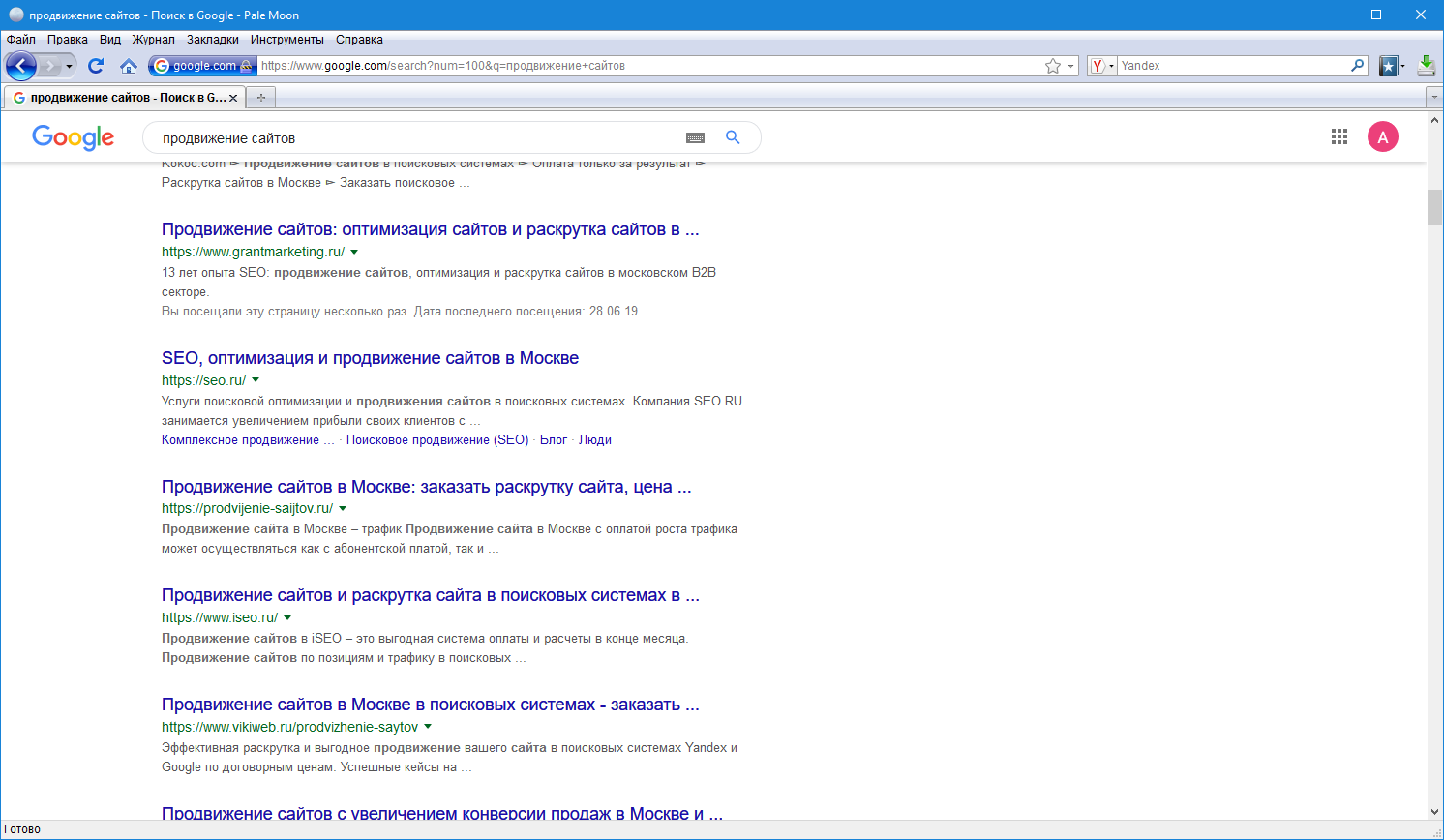Image resolution: width=1444 pixels, height=840 pixels.
Task: Open the bookmarks button dropdown arrow
Action: coord(1403,66)
